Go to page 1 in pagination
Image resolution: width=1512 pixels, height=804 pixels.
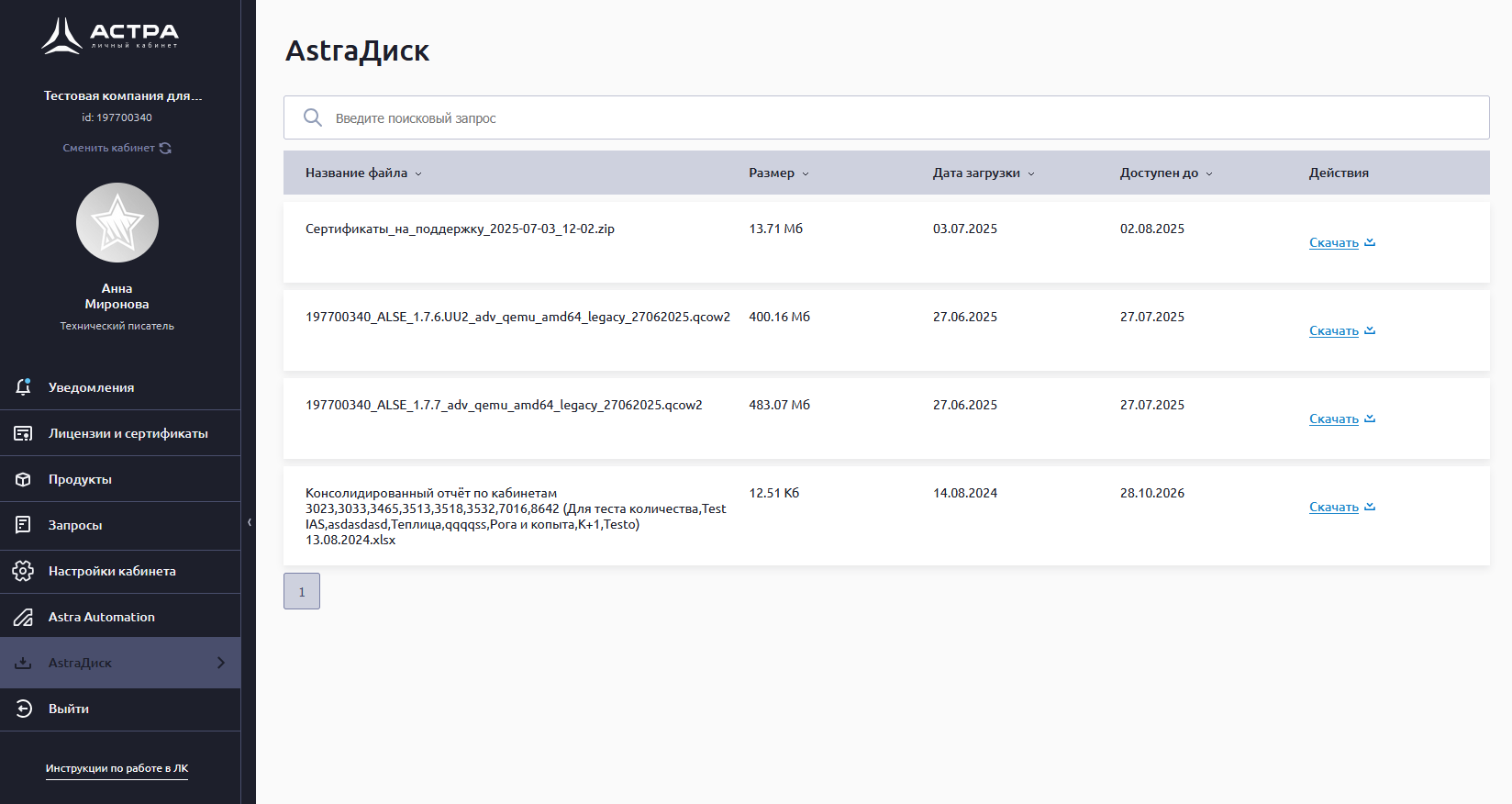coord(302,591)
